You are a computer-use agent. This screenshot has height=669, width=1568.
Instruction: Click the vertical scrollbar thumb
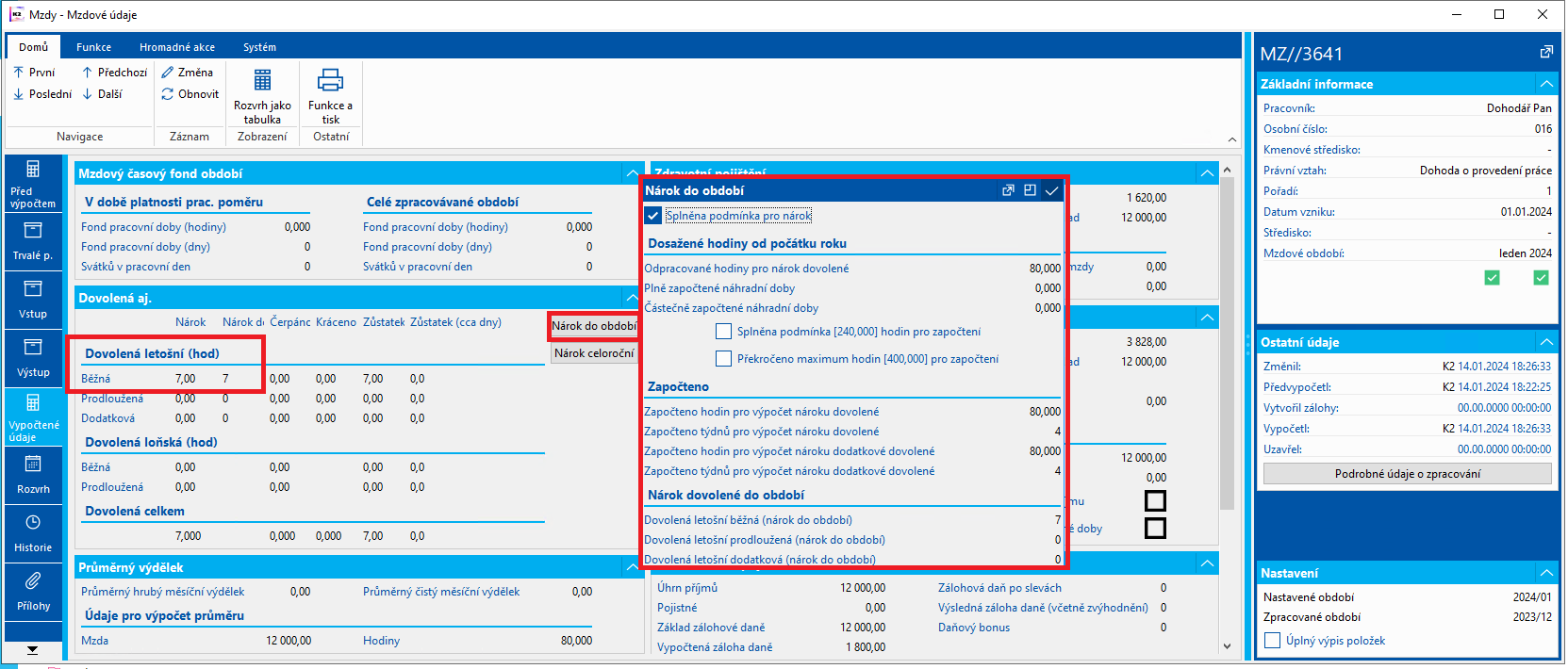(x=1227, y=344)
